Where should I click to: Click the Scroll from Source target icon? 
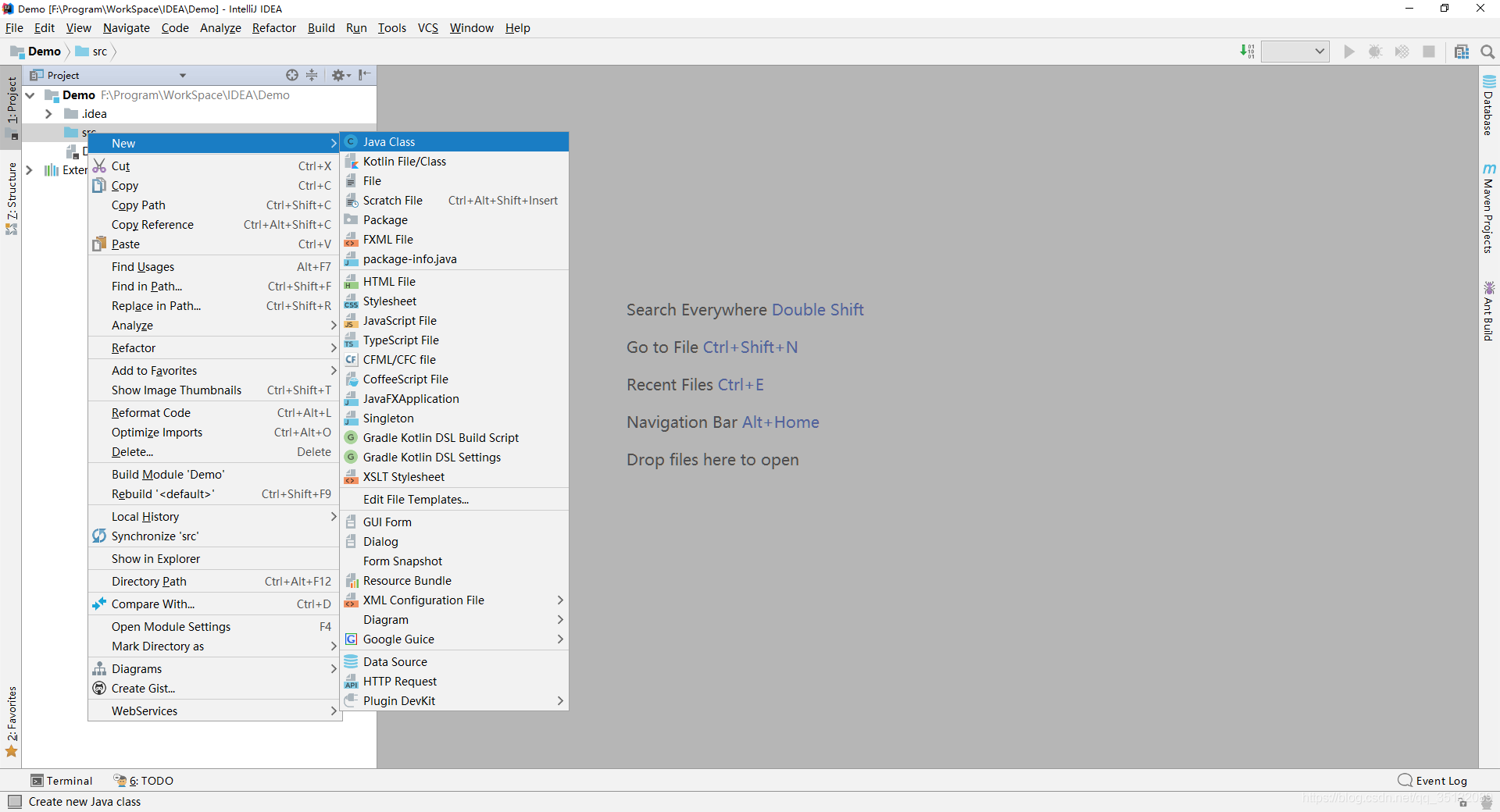coord(292,75)
